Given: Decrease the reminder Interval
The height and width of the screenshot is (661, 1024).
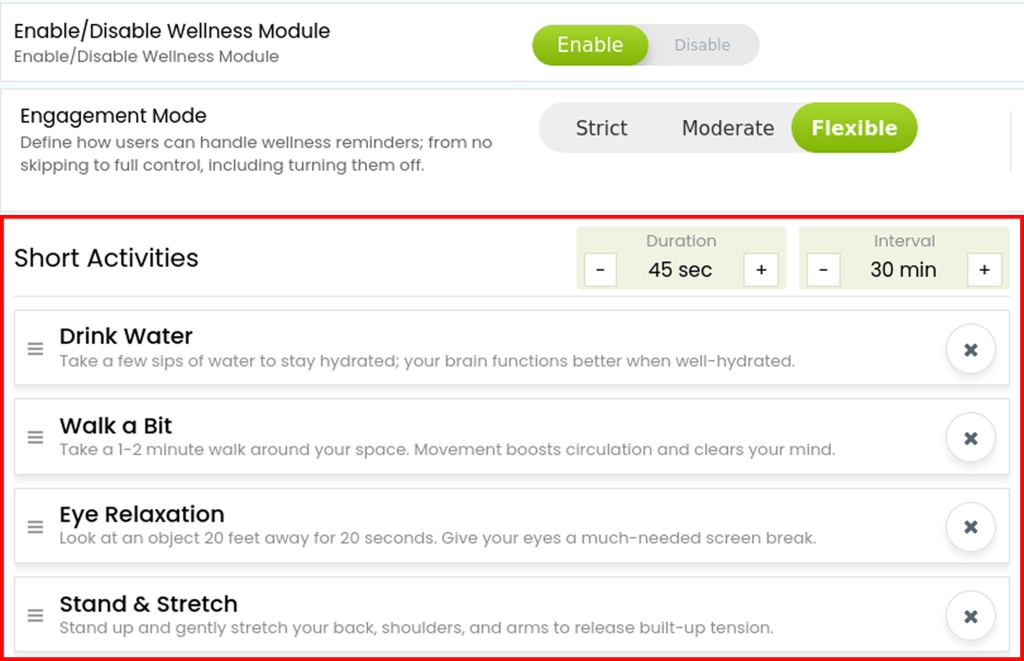Looking at the screenshot, I should (823, 270).
